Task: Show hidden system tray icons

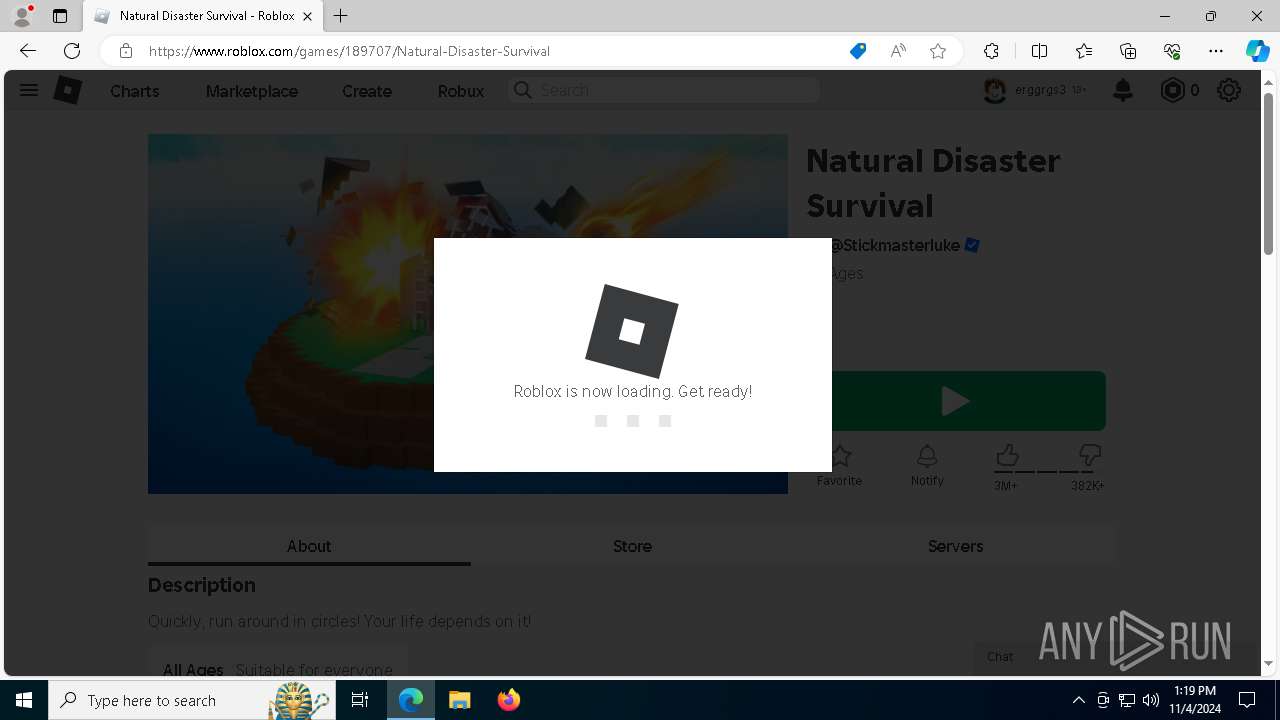Action: 1078,700
